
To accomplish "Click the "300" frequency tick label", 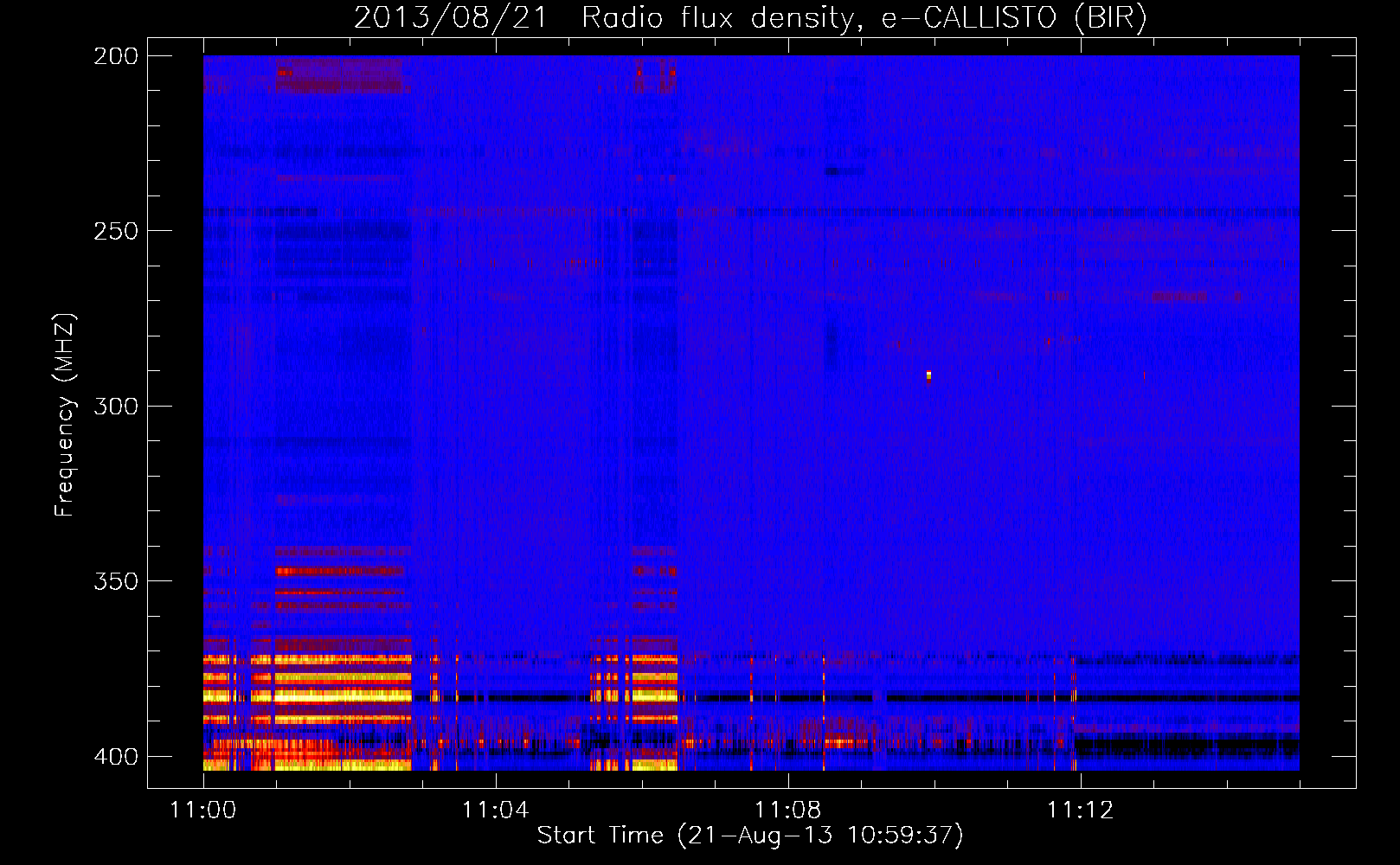I will point(116,406).
